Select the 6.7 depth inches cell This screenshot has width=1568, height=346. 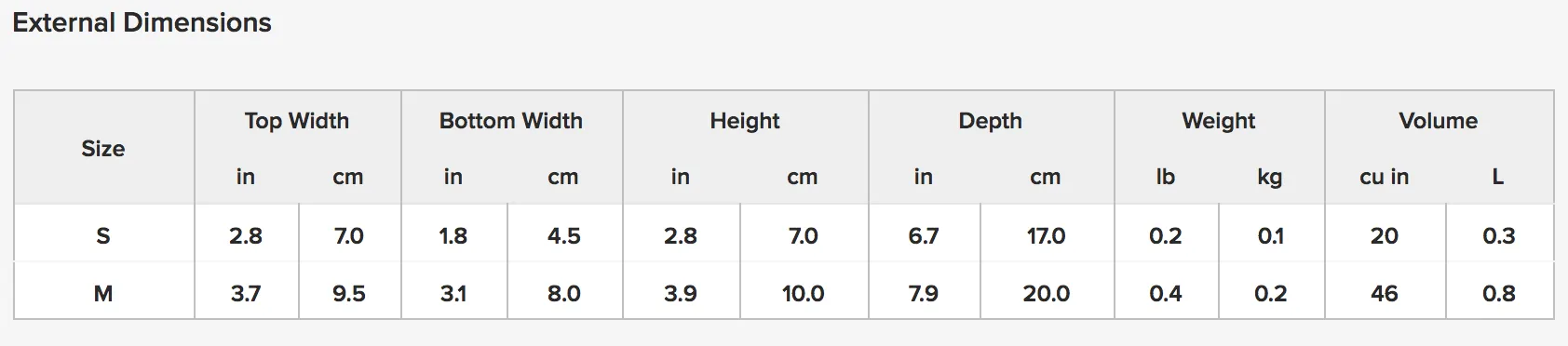pyautogui.click(x=924, y=236)
